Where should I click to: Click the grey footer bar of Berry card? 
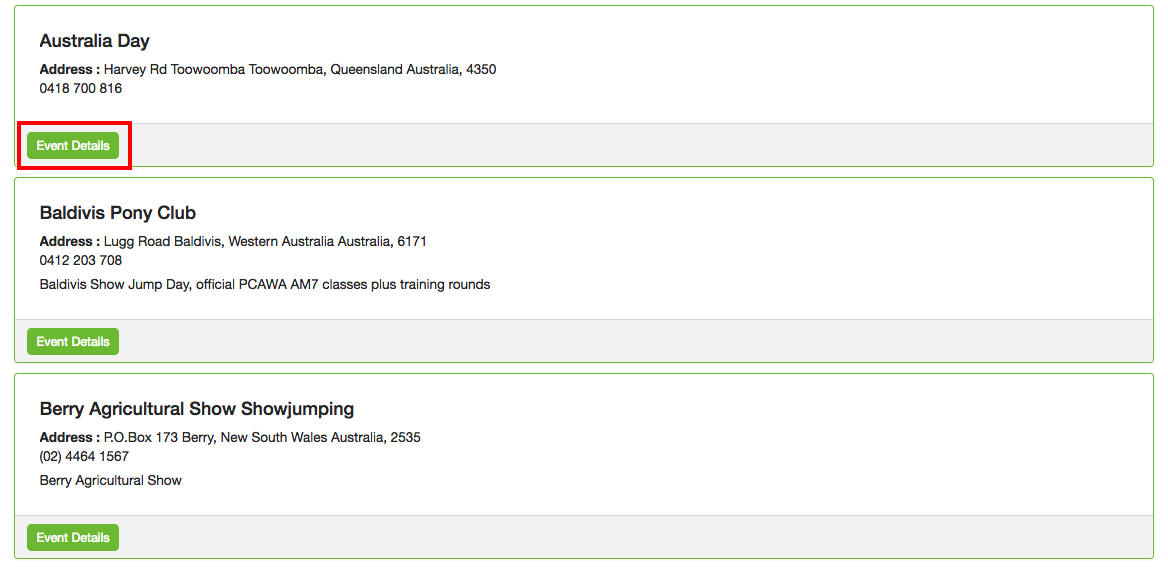pyautogui.click(x=640, y=538)
